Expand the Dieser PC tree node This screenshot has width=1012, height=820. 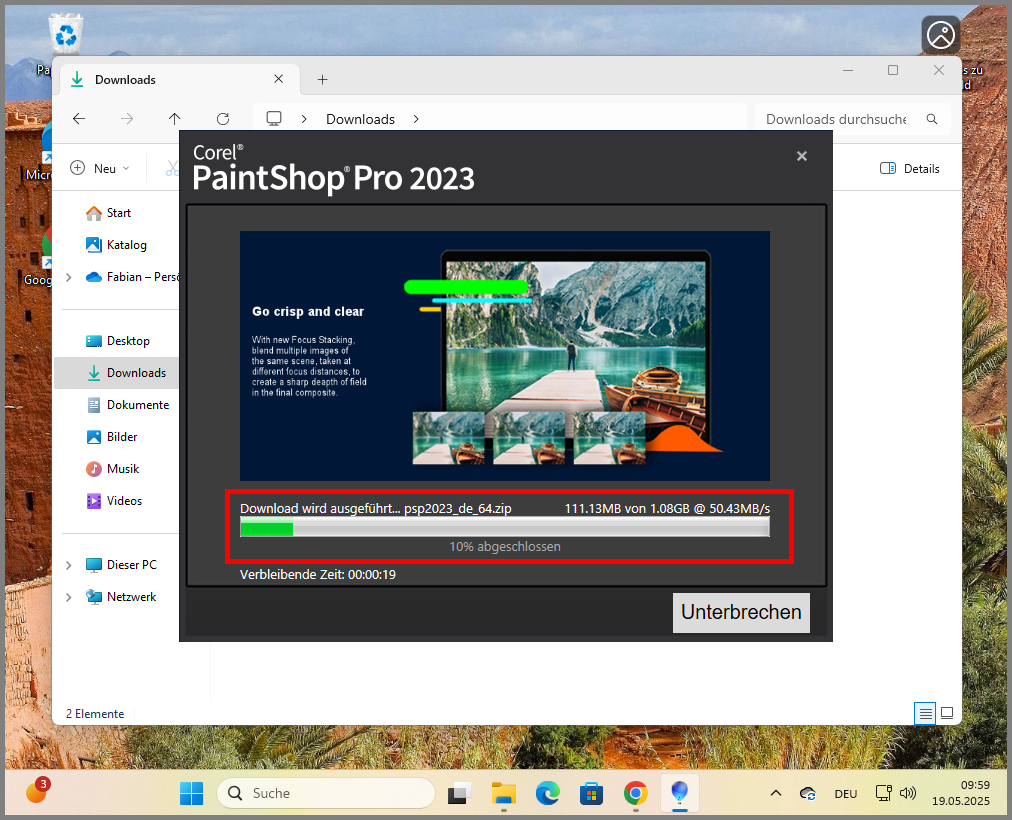click(68, 564)
